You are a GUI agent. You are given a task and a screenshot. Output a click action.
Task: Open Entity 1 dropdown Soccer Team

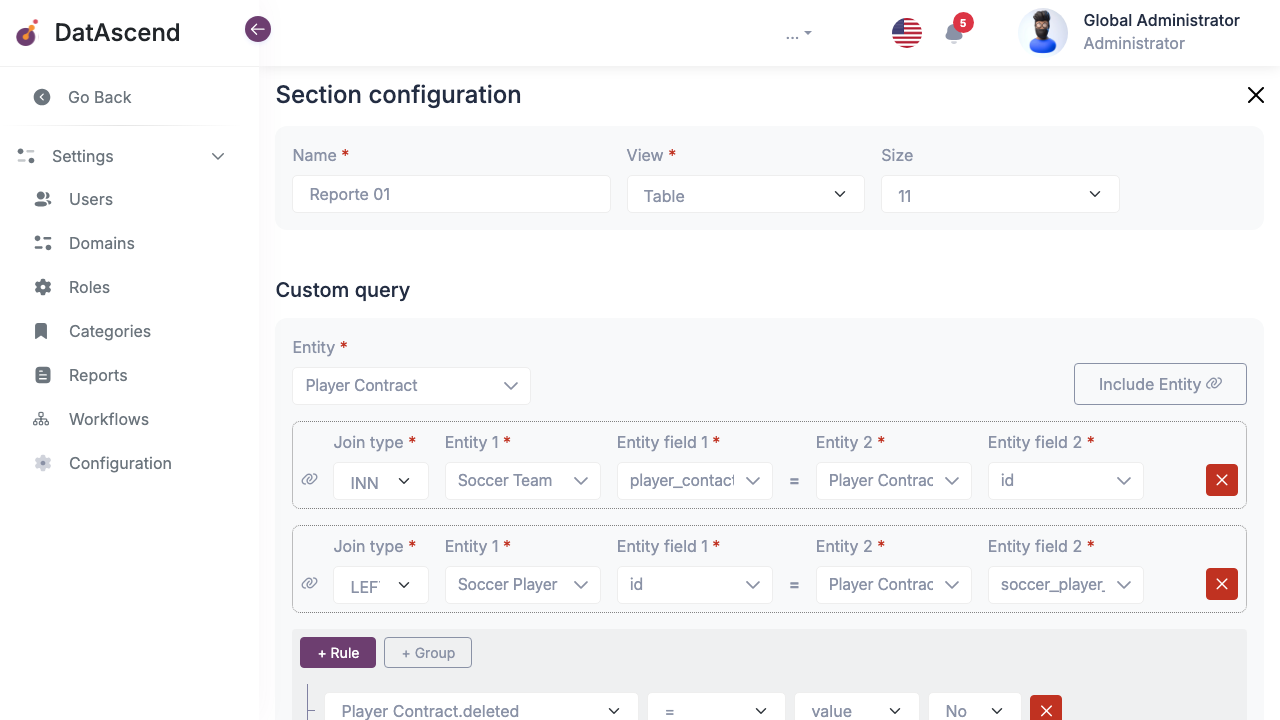point(523,481)
